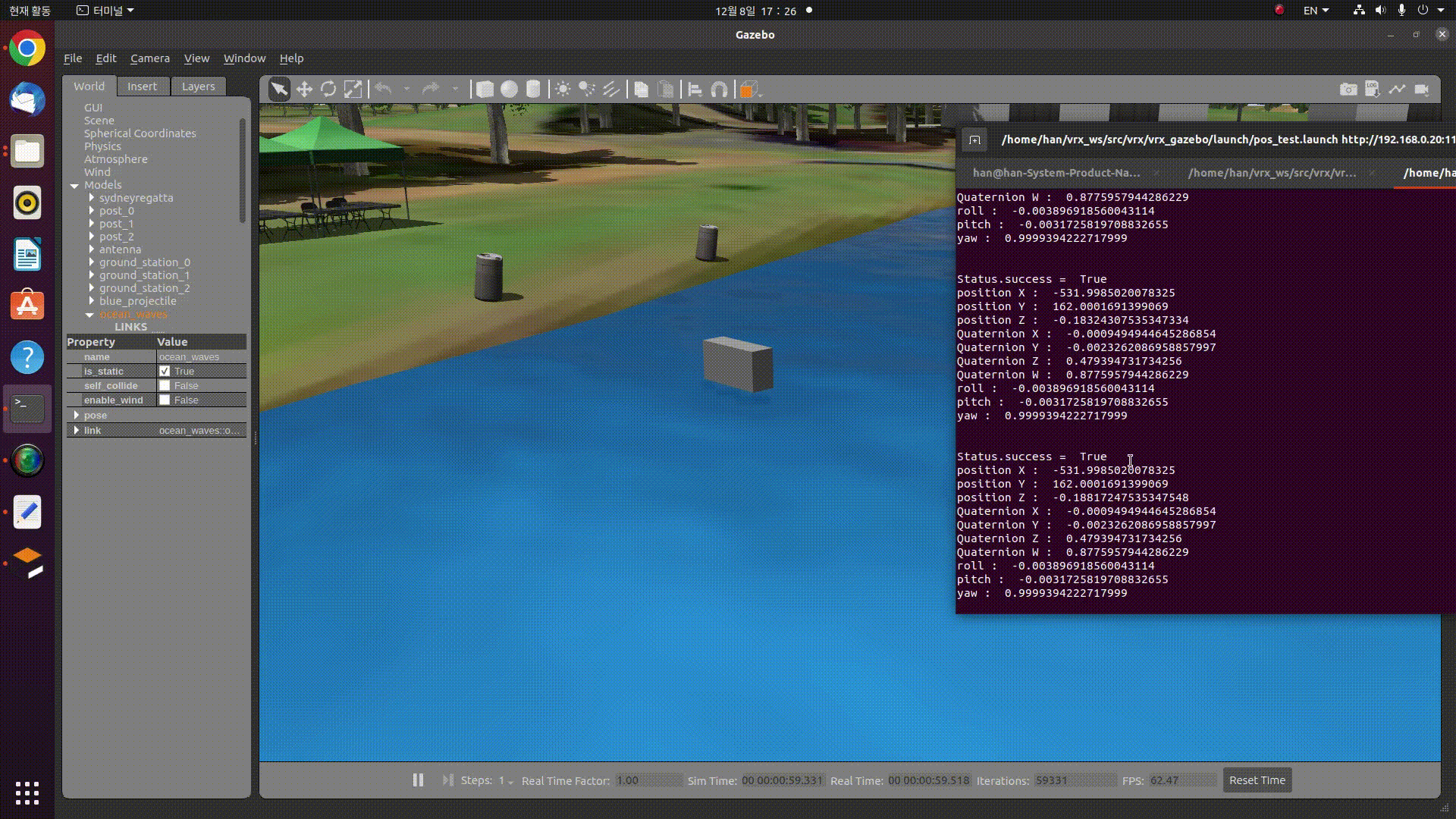
Task: Insert a cylinder into the scene
Action: click(x=533, y=89)
